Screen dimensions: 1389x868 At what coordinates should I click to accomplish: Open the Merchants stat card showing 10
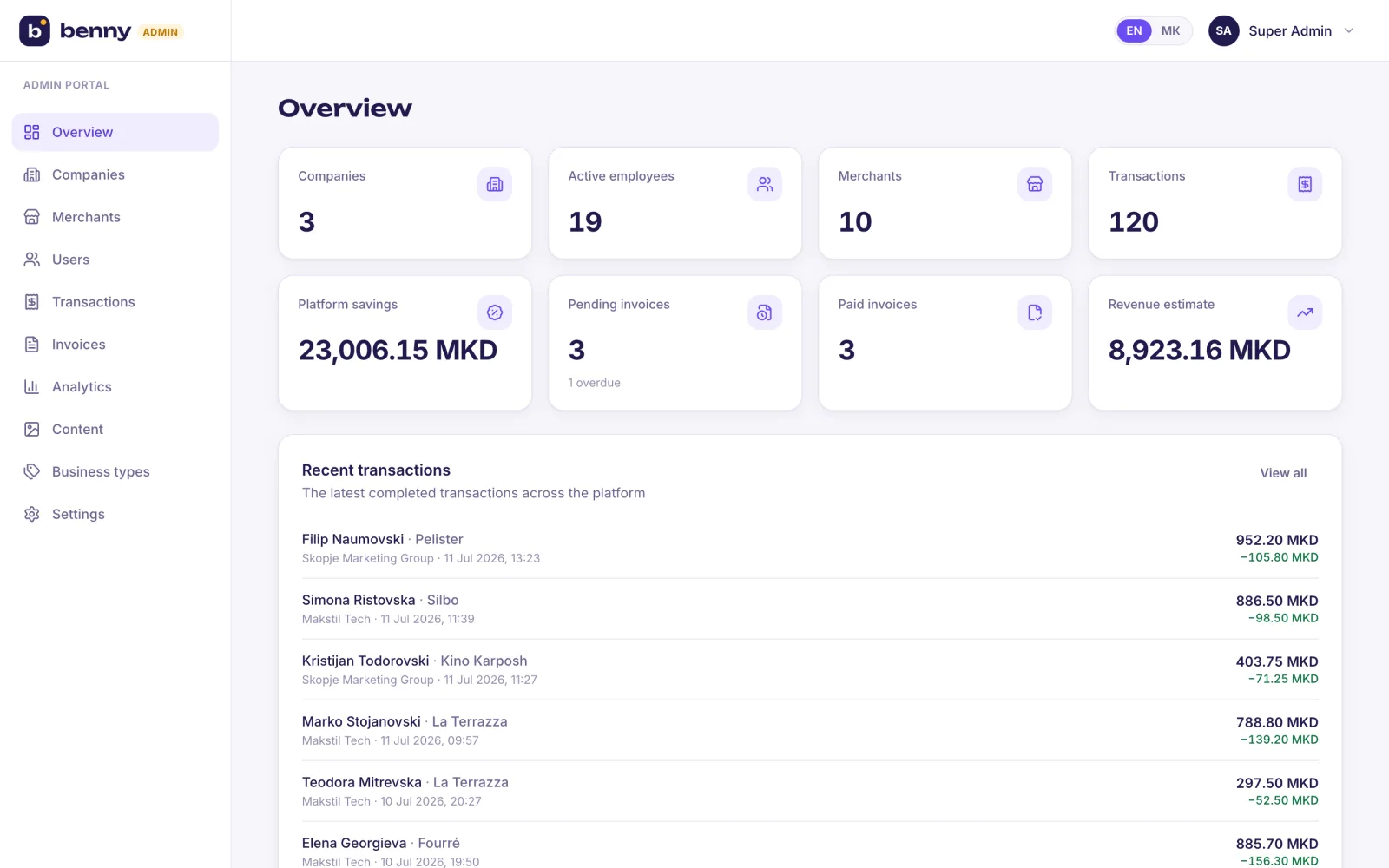[x=945, y=203]
